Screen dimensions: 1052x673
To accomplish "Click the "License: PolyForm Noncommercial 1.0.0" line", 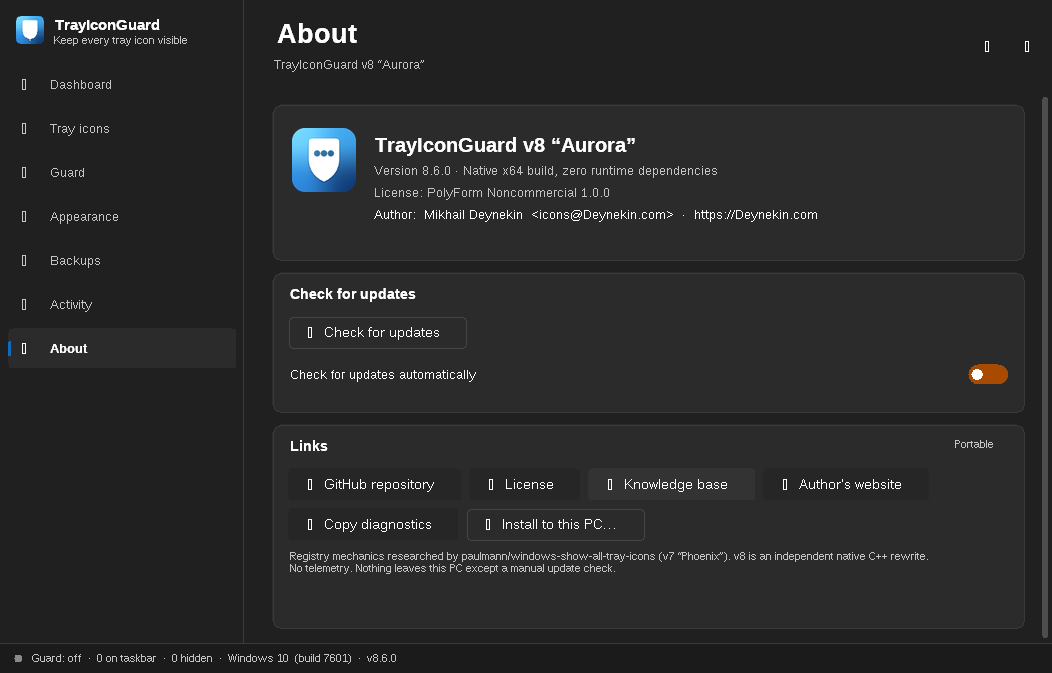I will 492,193.
